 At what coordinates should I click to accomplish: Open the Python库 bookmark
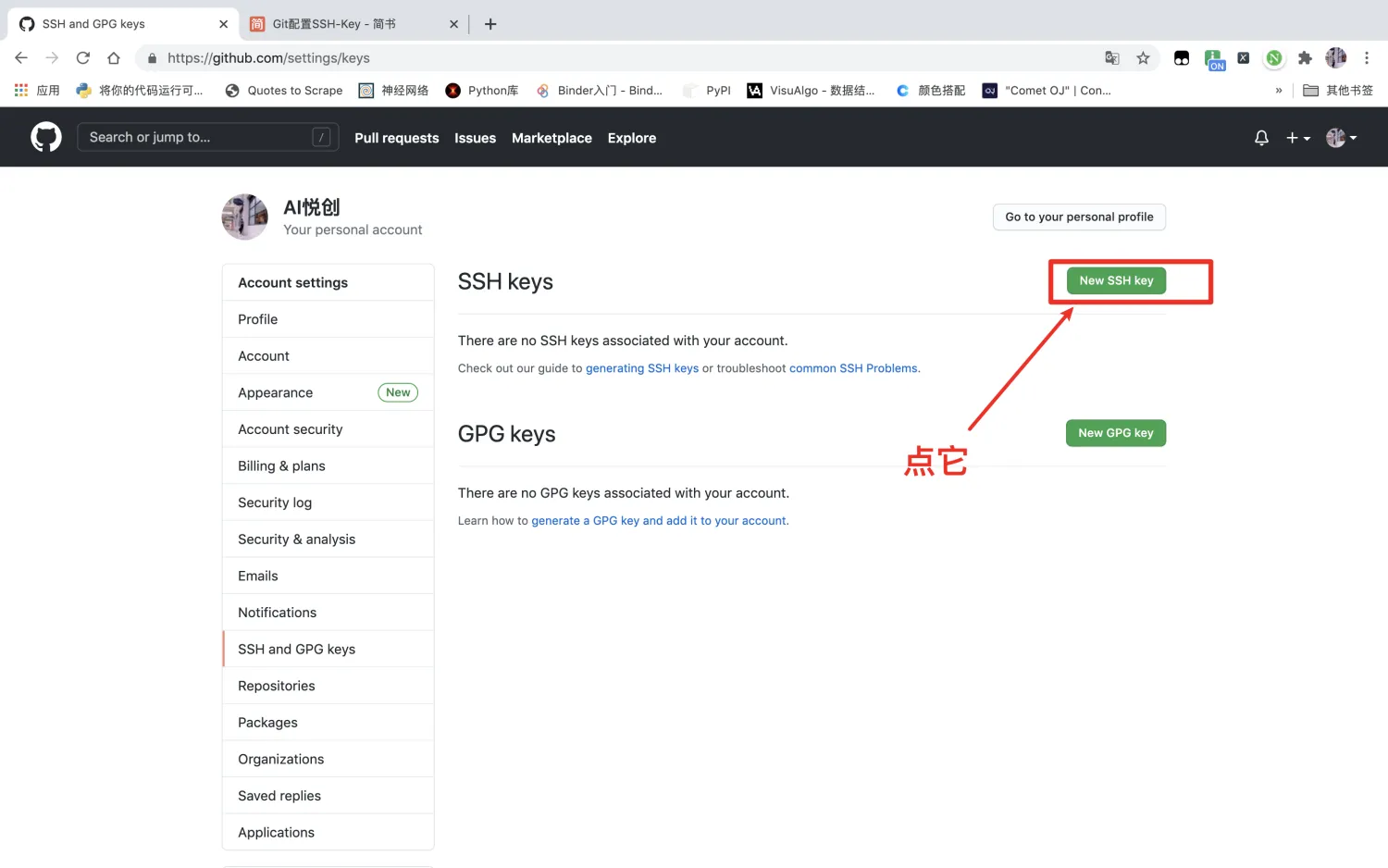482,91
